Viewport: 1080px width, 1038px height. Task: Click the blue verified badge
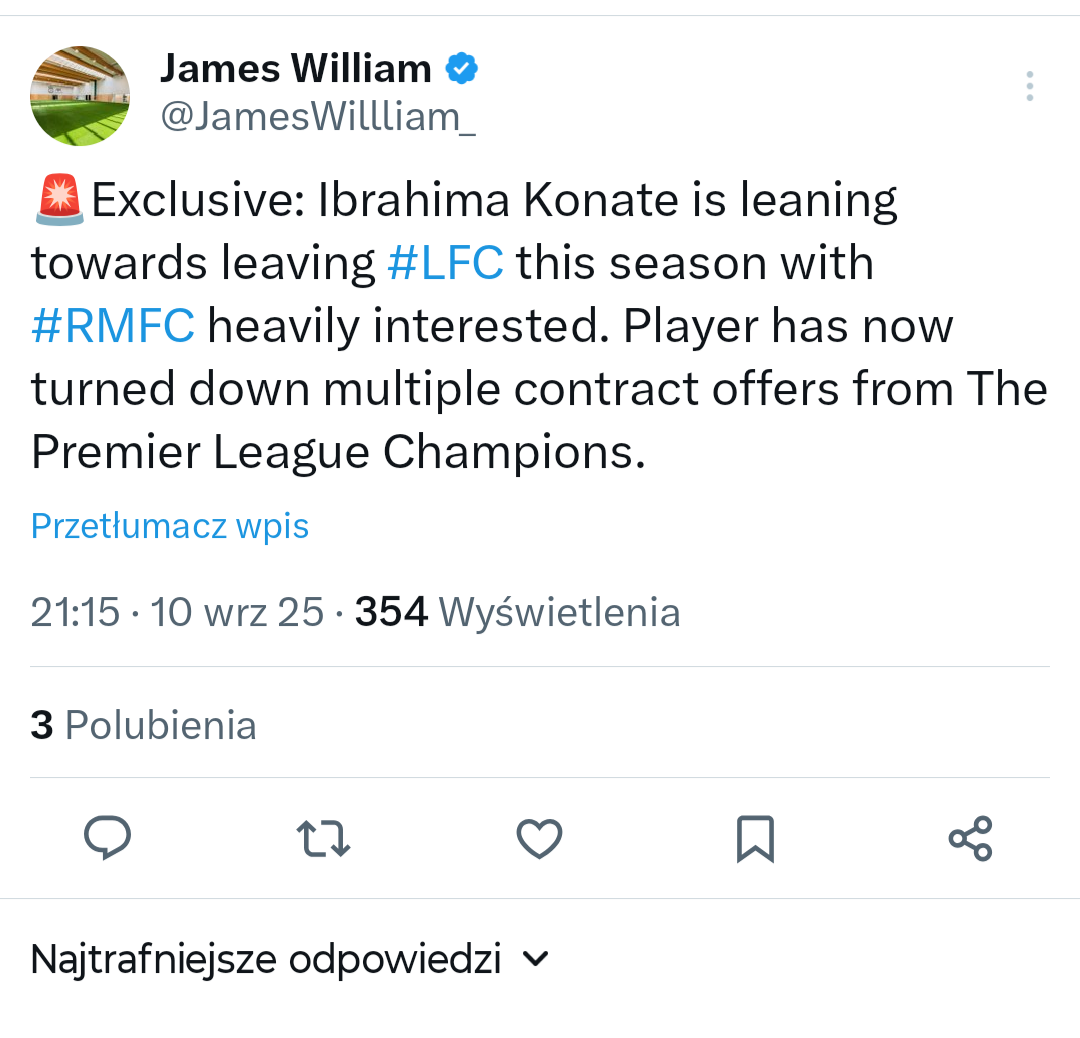click(x=461, y=69)
